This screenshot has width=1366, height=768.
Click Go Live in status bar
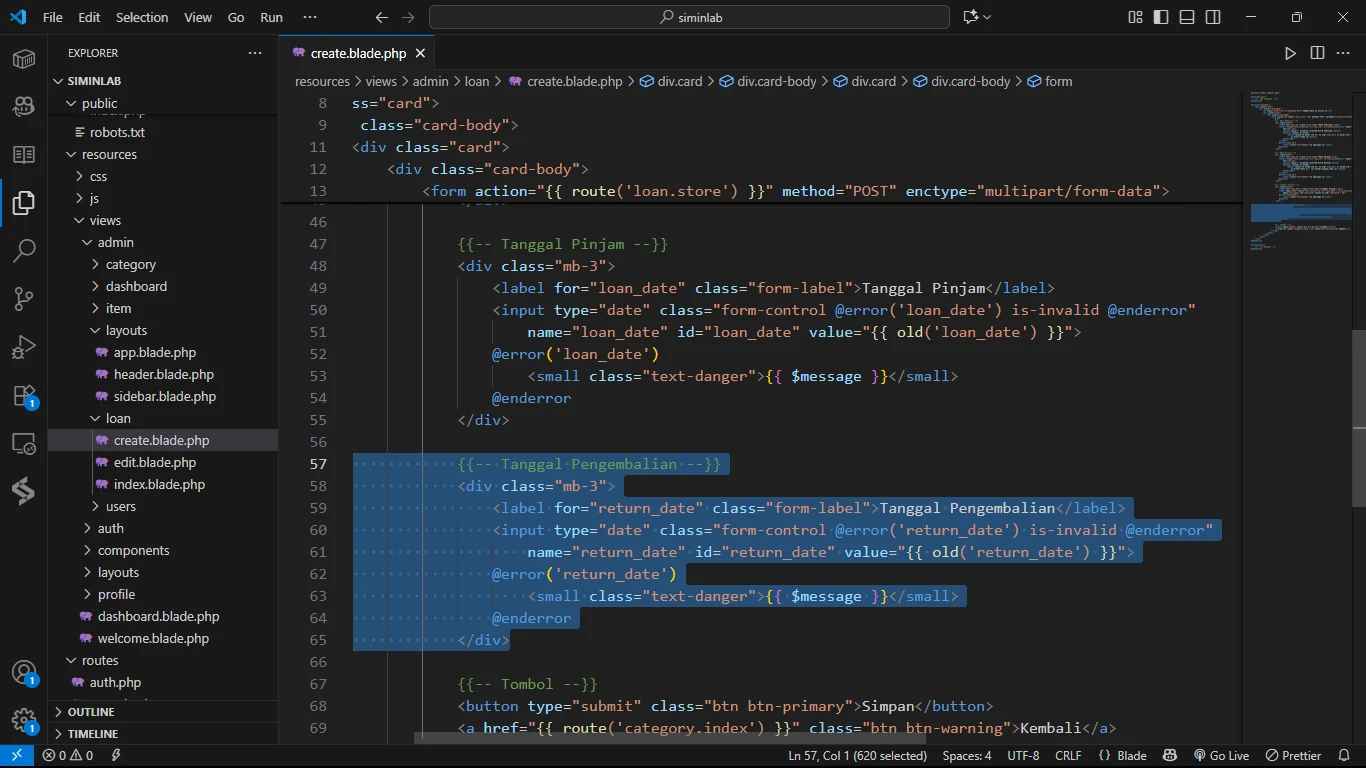point(1221,756)
